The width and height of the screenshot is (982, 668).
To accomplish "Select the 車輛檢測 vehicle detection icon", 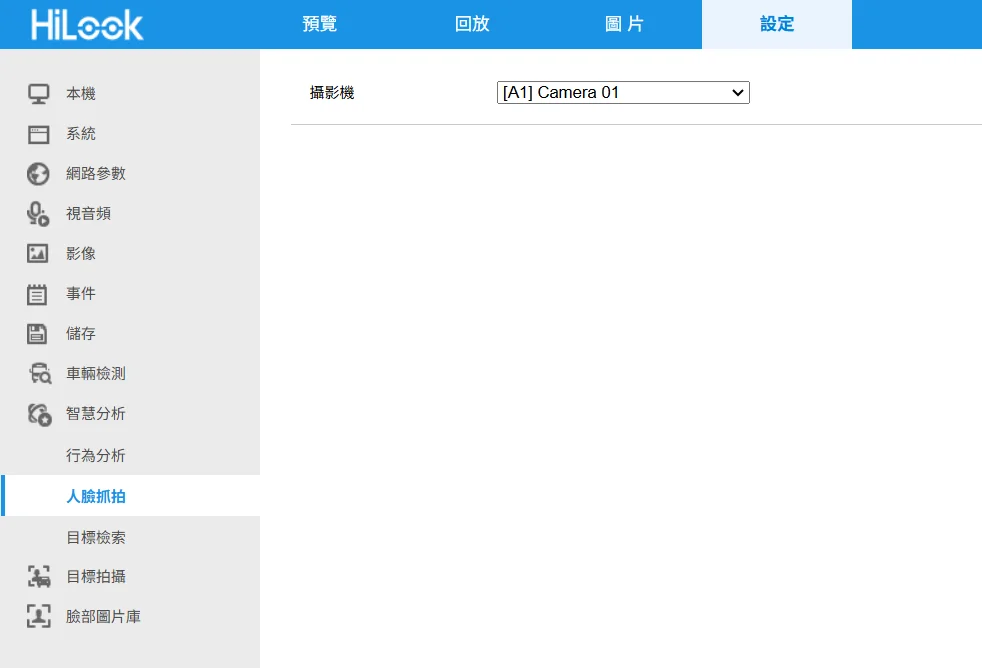I will [38, 373].
